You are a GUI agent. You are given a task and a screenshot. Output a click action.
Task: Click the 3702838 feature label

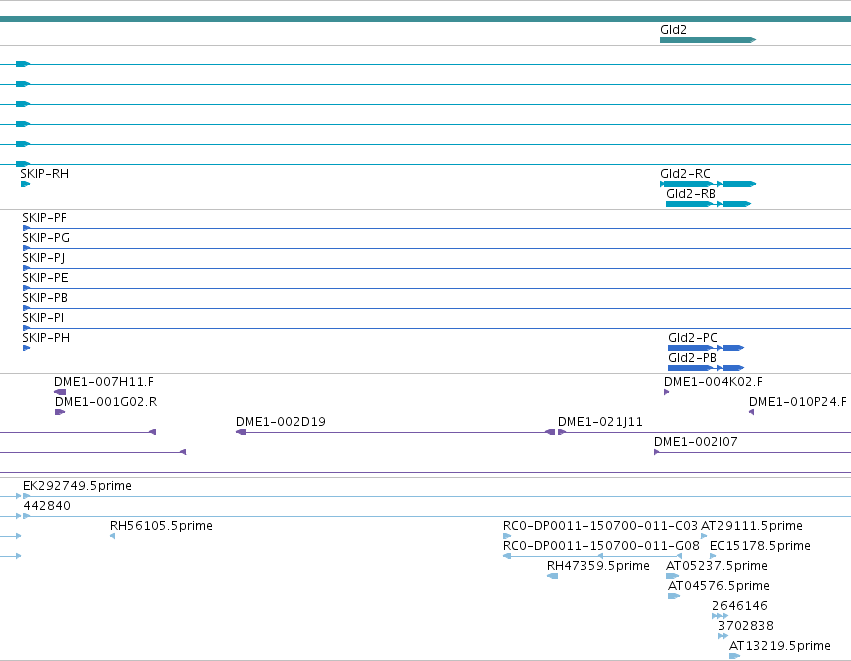[x=746, y=626]
